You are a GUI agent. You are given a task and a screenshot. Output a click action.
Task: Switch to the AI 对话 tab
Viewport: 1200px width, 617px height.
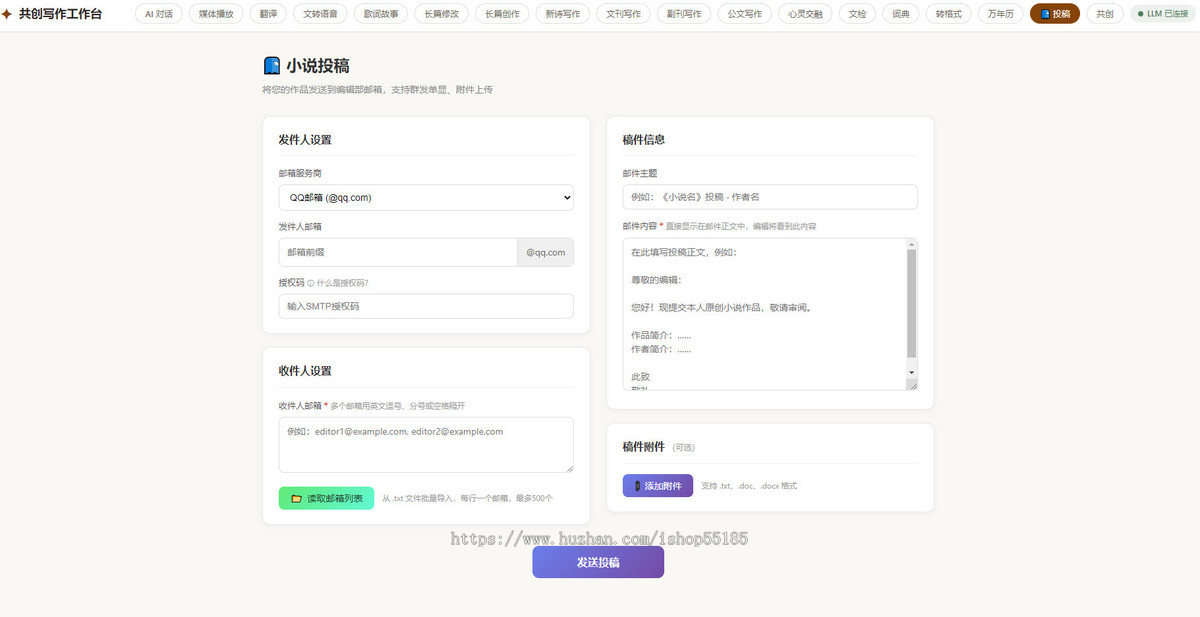158,14
